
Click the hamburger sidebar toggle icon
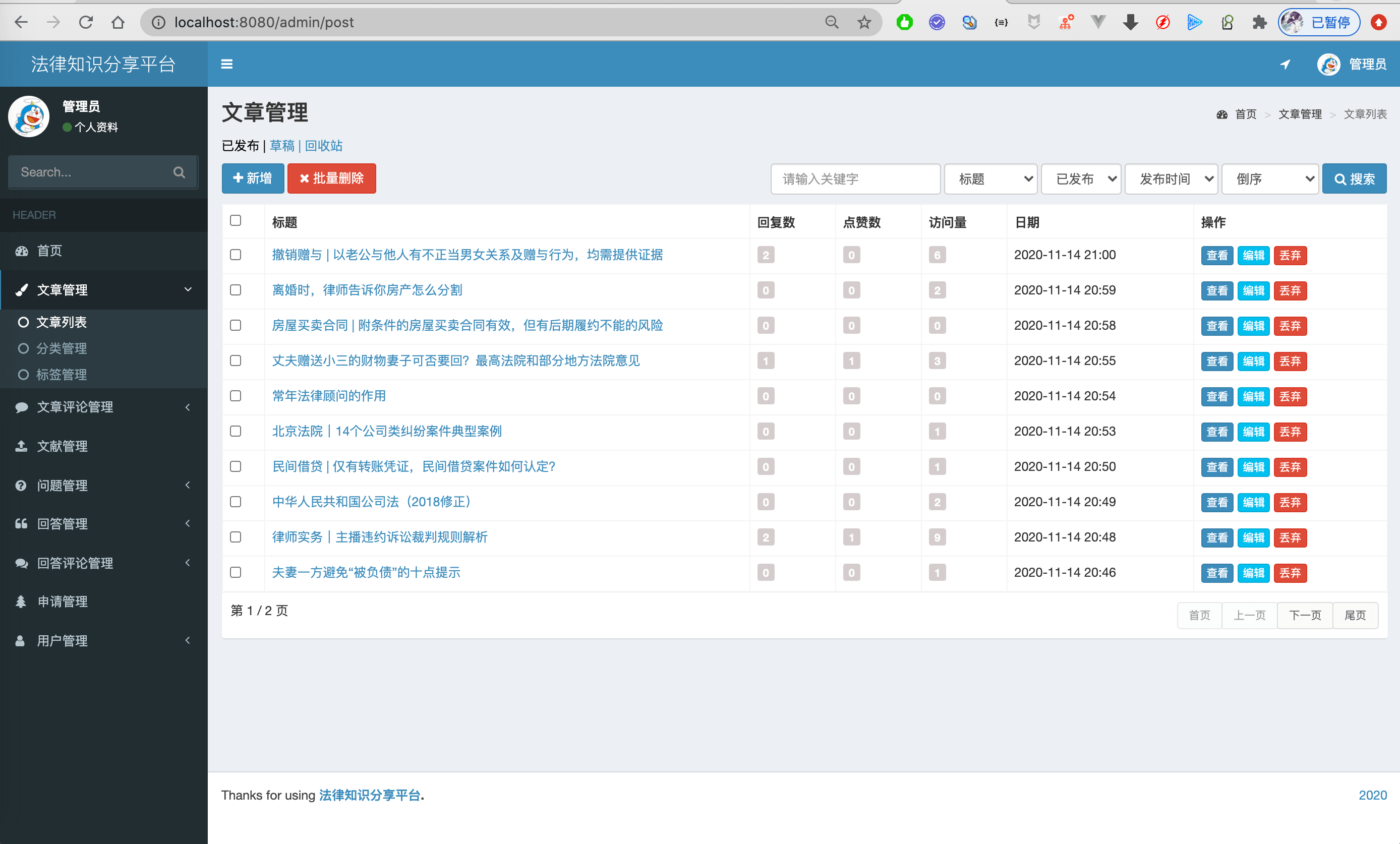[x=227, y=64]
